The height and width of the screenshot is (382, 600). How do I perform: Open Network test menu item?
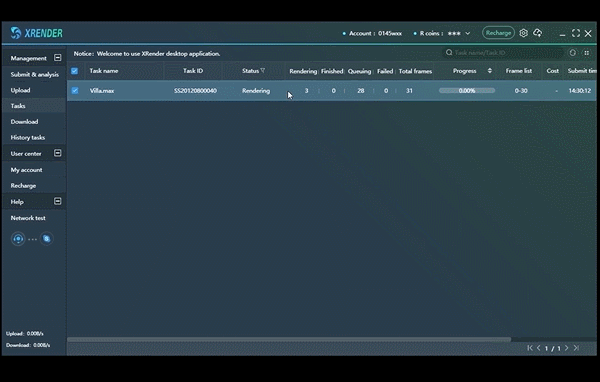point(28,218)
